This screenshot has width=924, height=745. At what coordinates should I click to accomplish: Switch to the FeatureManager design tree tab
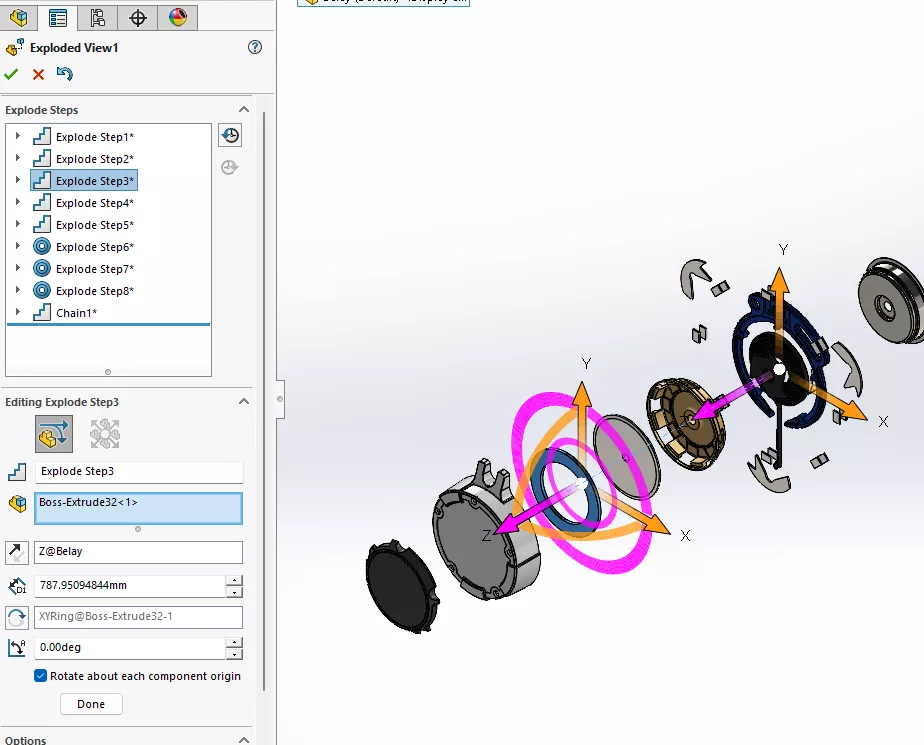tap(19, 17)
